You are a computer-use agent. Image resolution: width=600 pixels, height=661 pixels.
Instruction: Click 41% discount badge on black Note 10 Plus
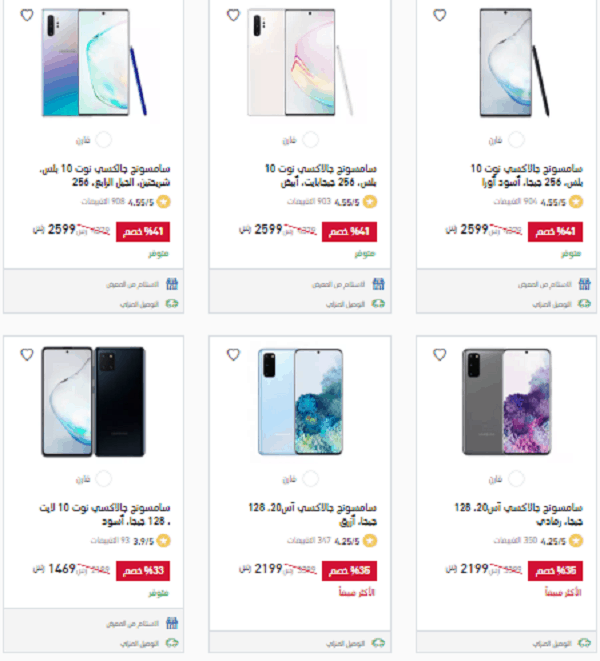[x=555, y=232]
